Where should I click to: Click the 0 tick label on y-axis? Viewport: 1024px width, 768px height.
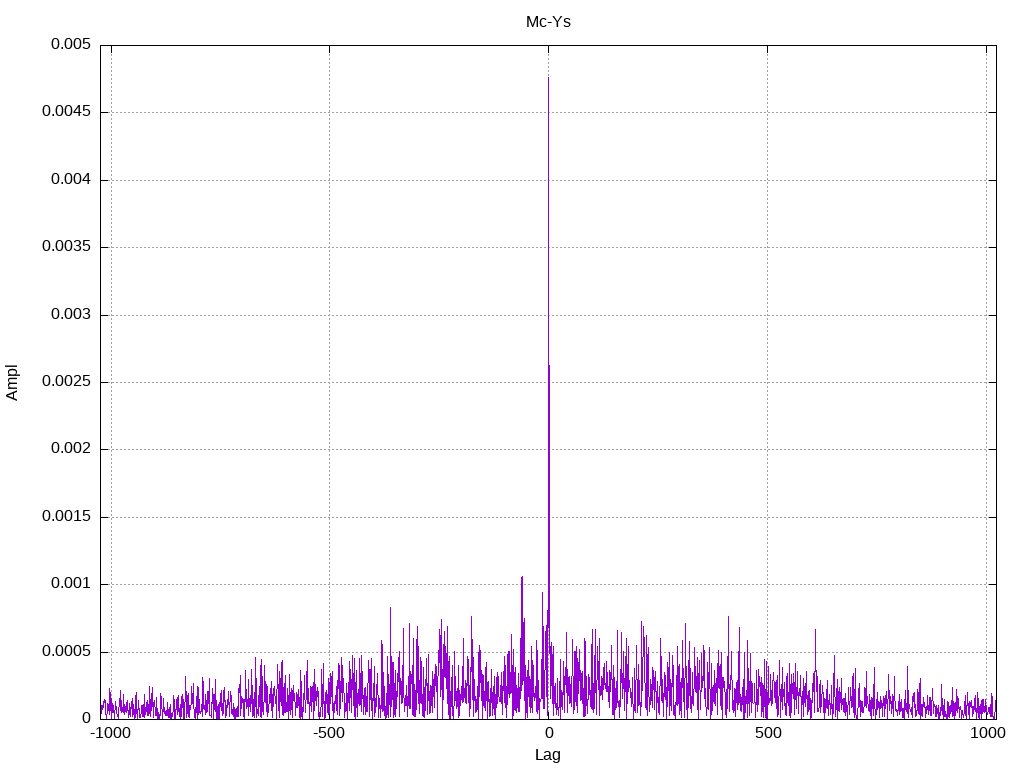(x=86, y=718)
